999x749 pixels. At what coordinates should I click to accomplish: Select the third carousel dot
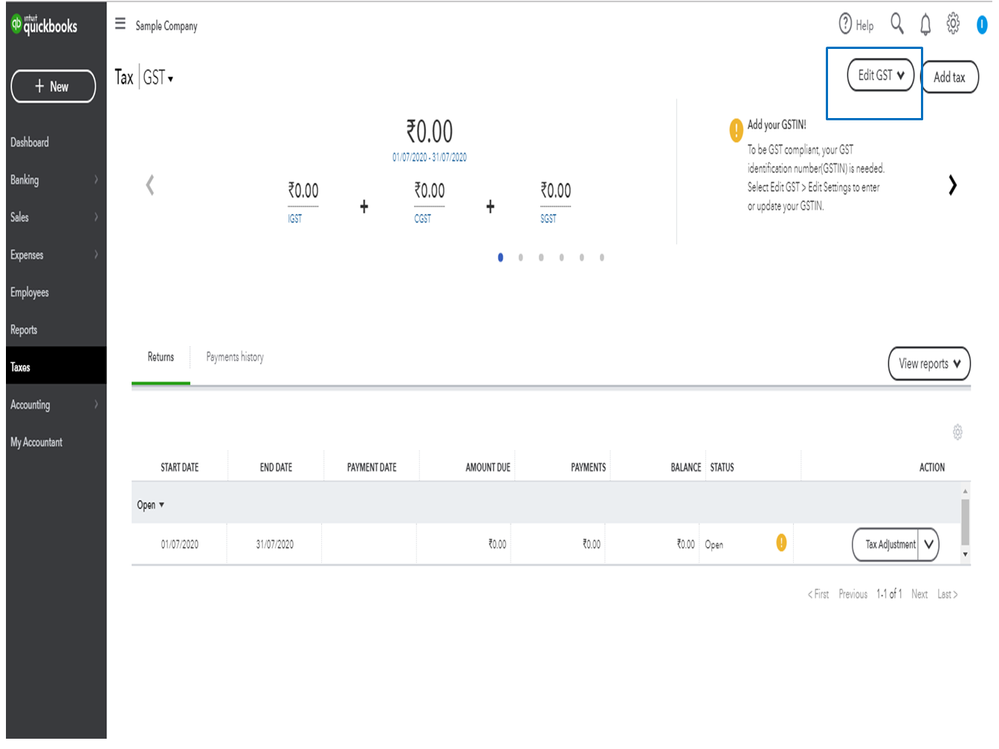(541, 257)
